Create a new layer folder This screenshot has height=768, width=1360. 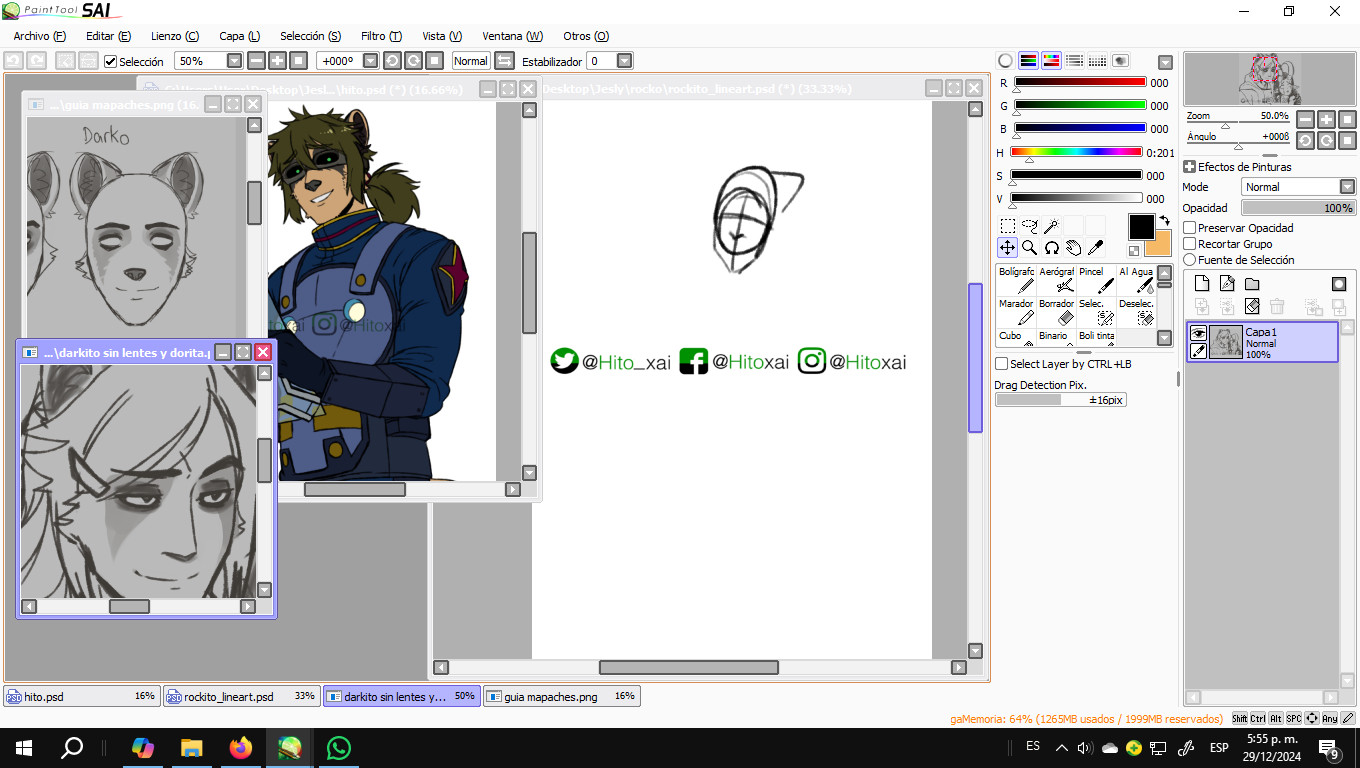point(1252,284)
